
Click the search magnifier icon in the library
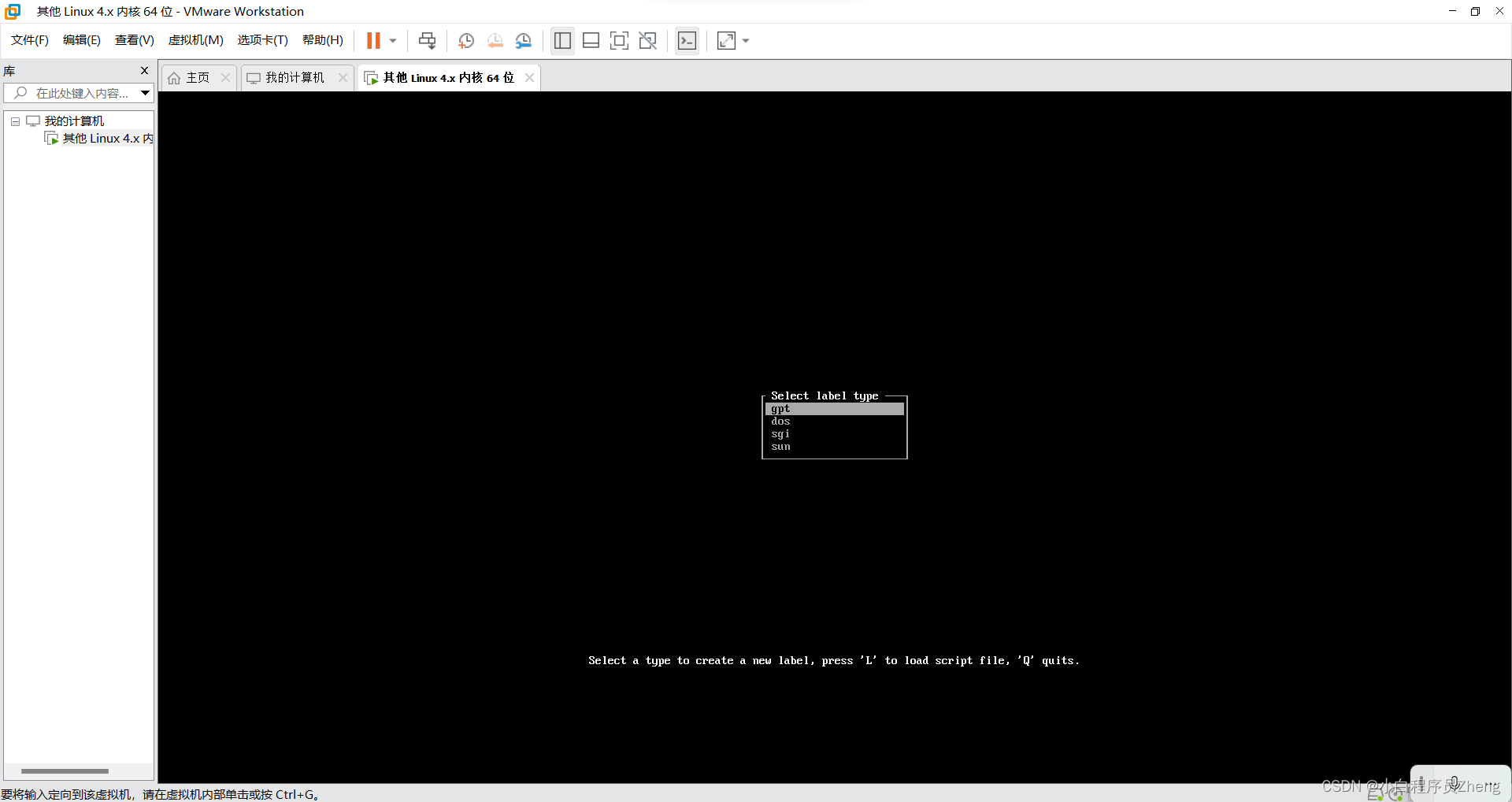(20, 93)
